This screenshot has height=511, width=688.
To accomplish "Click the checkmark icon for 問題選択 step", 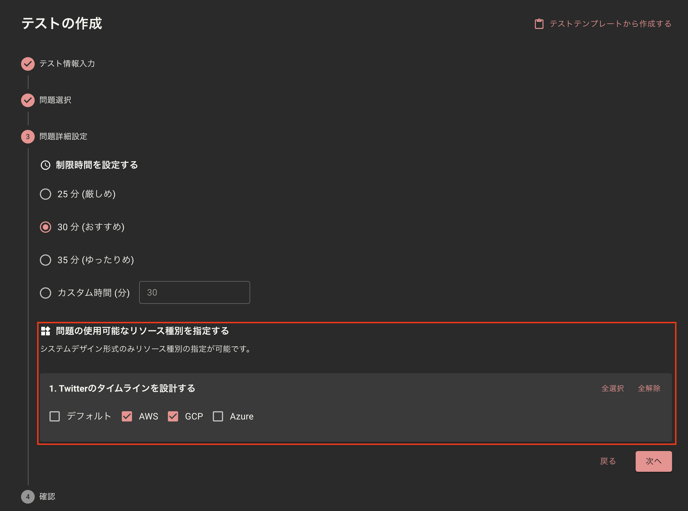I will 28,100.
